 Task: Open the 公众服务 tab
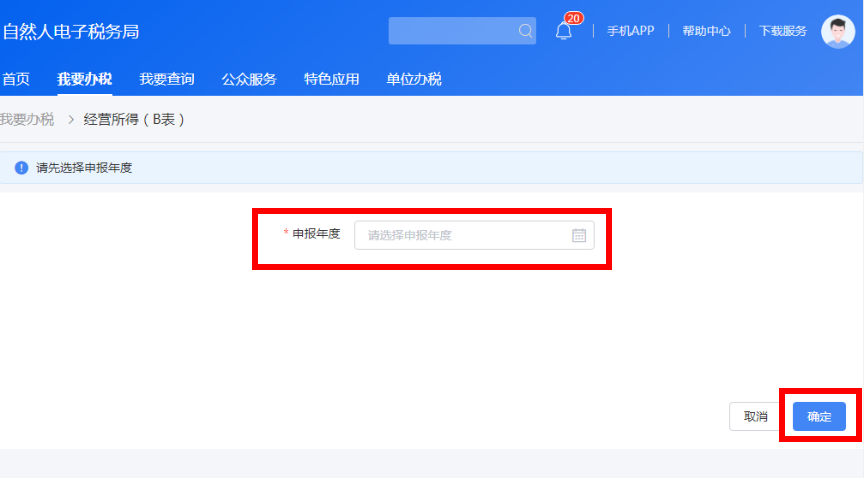(x=249, y=79)
